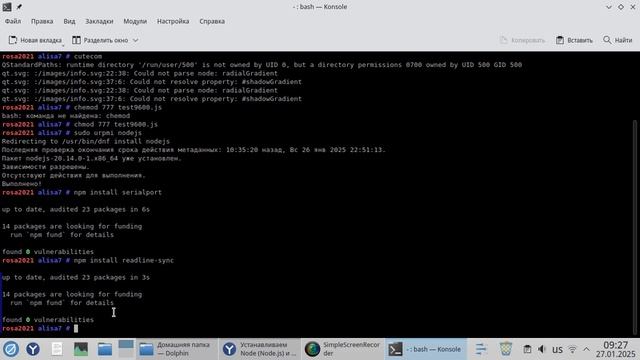Open the Правка menu
This screenshot has height=360, width=640.
tap(42, 21)
